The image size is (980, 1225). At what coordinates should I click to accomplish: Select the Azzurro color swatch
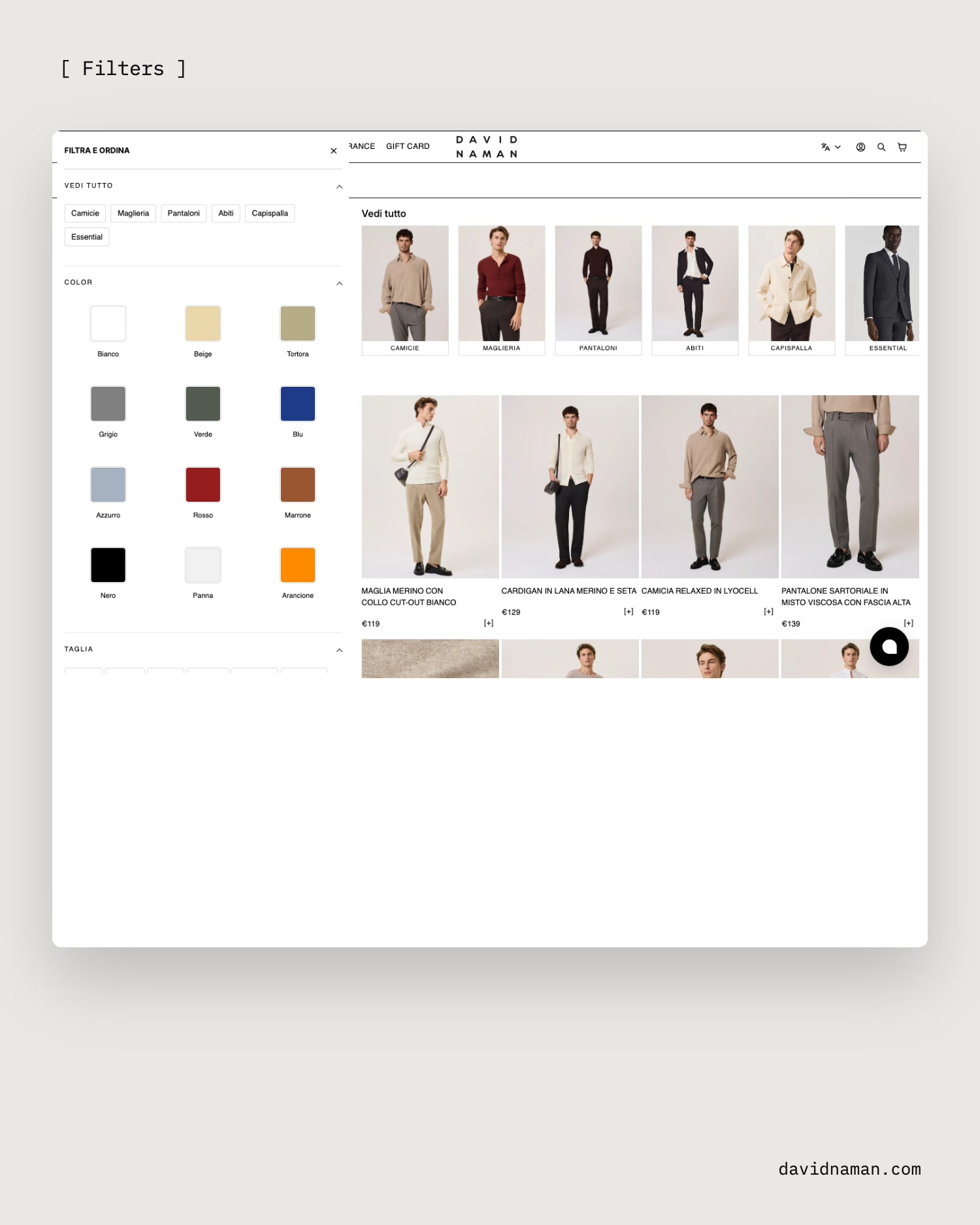(x=108, y=485)
